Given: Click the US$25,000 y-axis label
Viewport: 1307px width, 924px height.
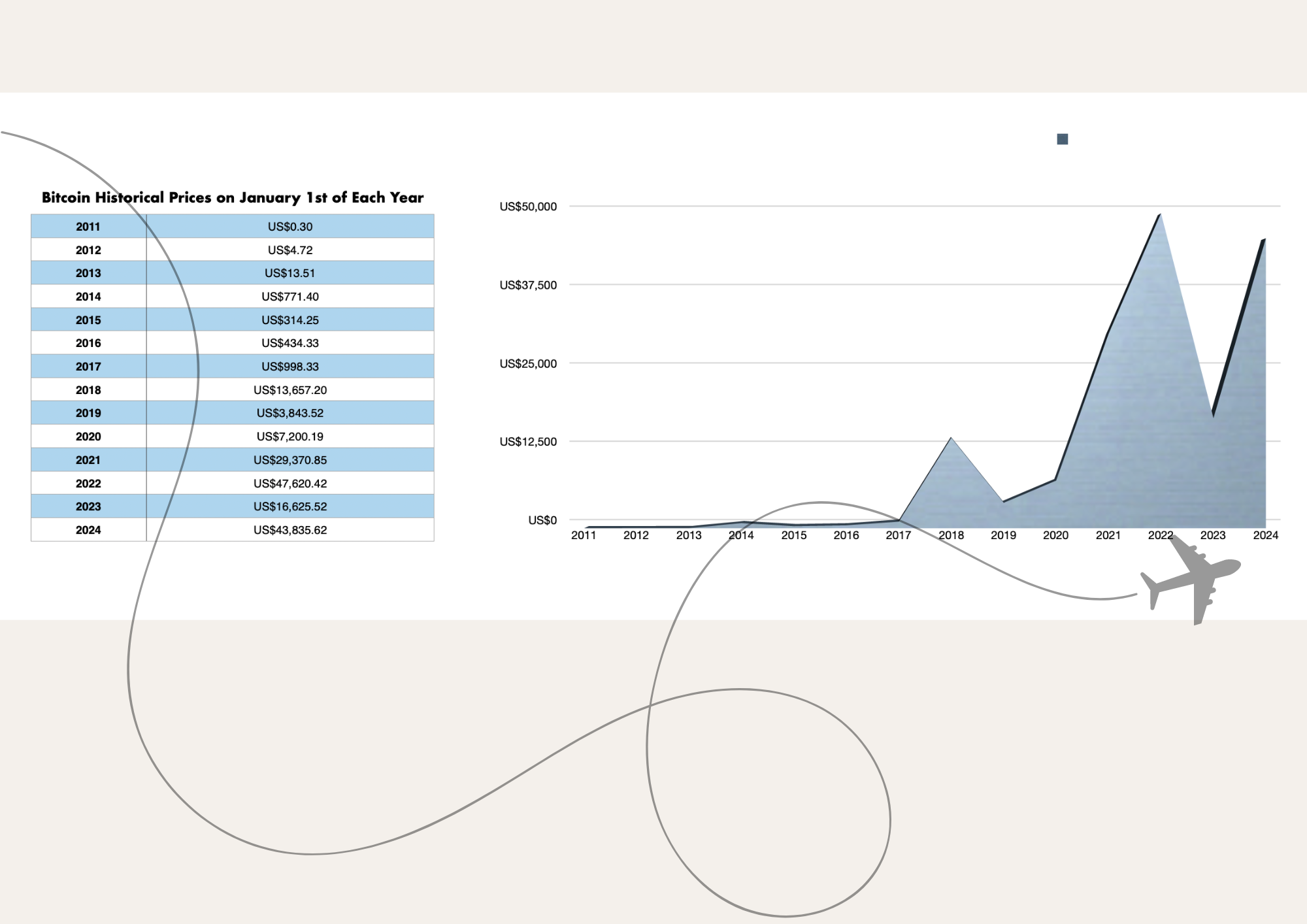Looking at the screenshot, I should tap(528, 363).
